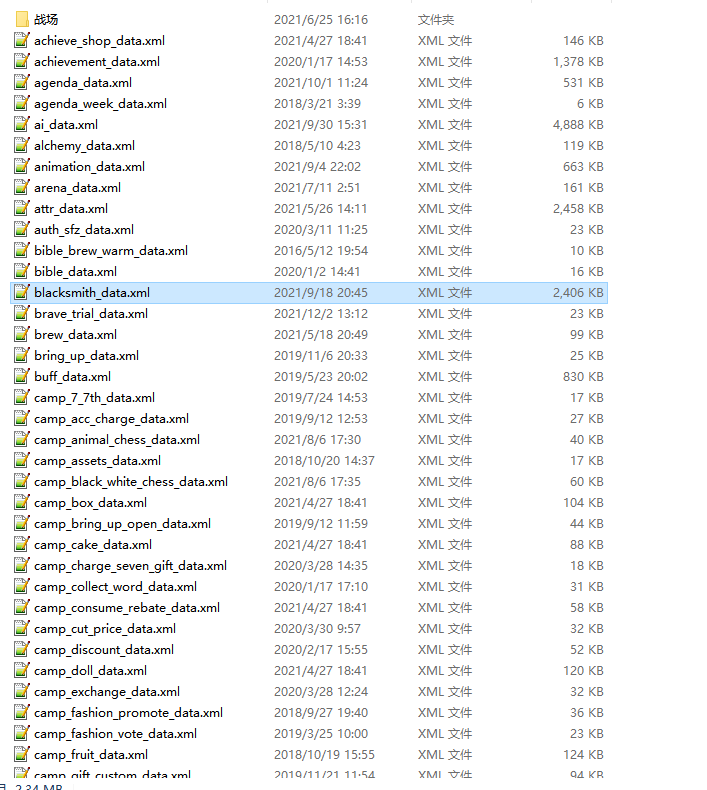
Task: Click the camp_doll_data.xml file icon
Action: tap(22, 671)
